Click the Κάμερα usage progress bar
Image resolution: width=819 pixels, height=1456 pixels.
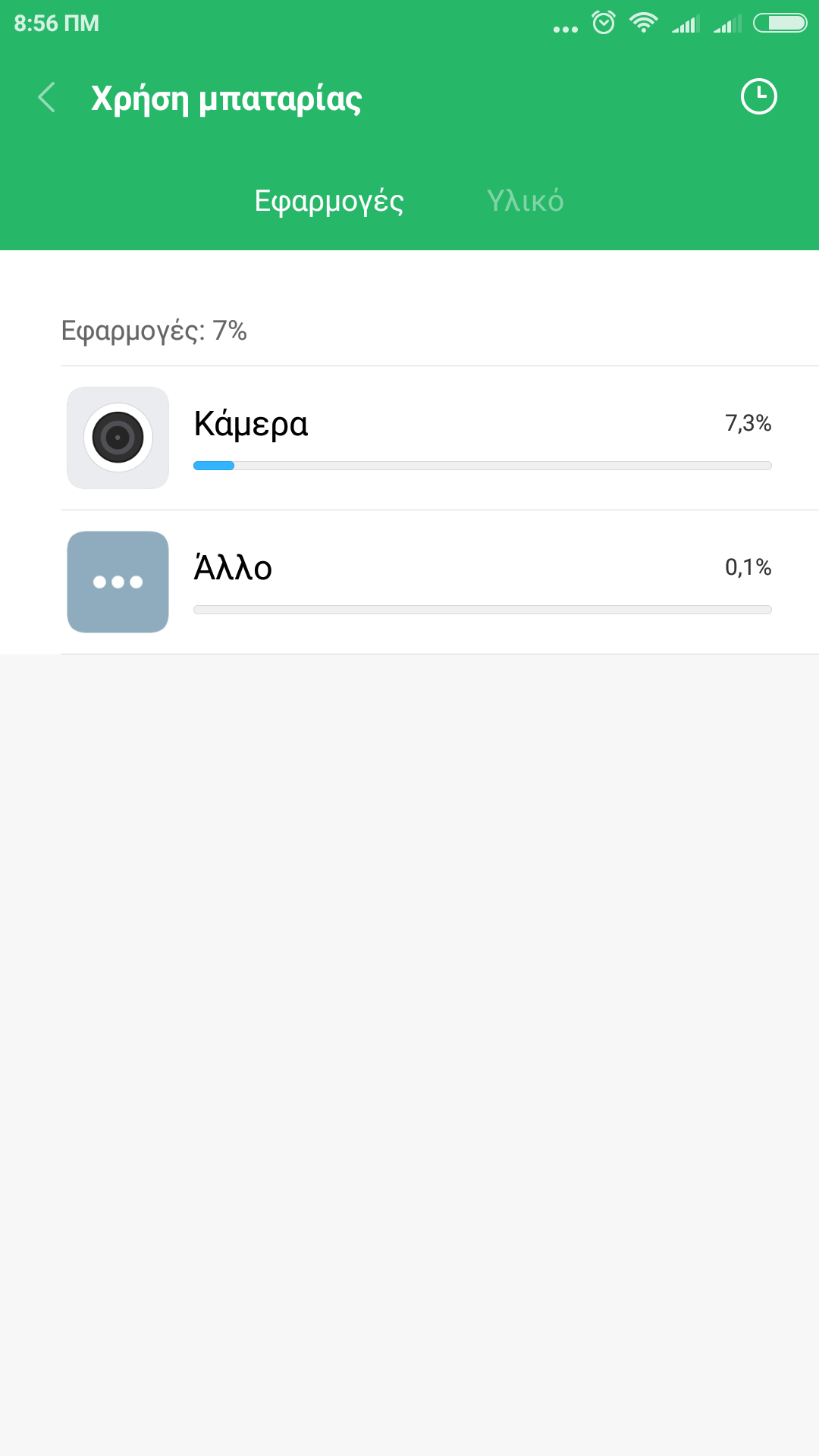(x=482, y=466)
